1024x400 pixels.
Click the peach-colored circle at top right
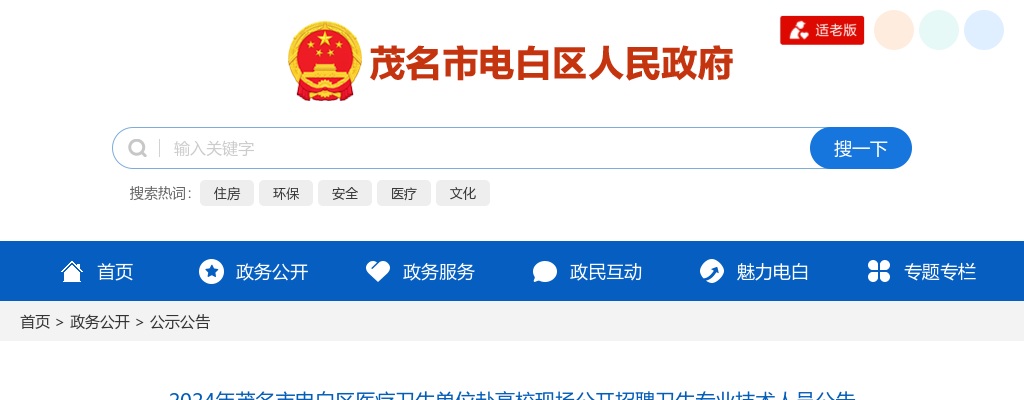pyautogui.click(x=893, y=30)
